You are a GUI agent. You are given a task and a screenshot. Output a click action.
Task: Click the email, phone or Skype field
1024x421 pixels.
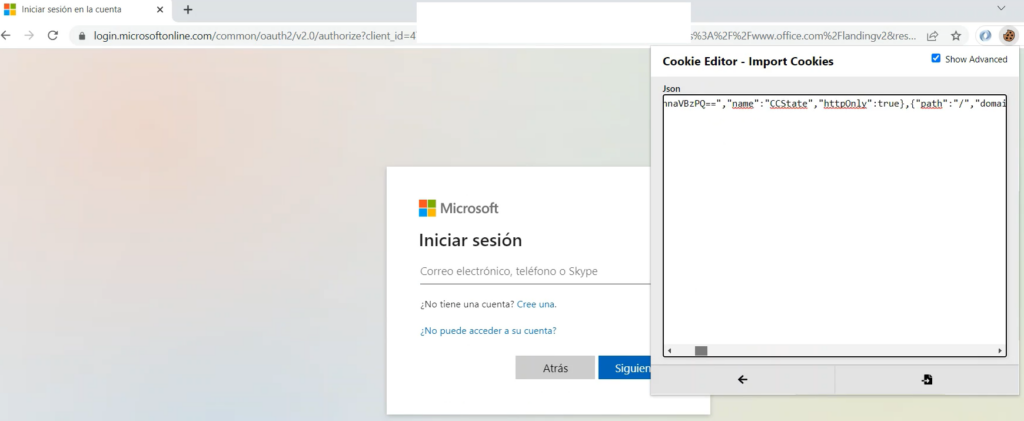534,272
